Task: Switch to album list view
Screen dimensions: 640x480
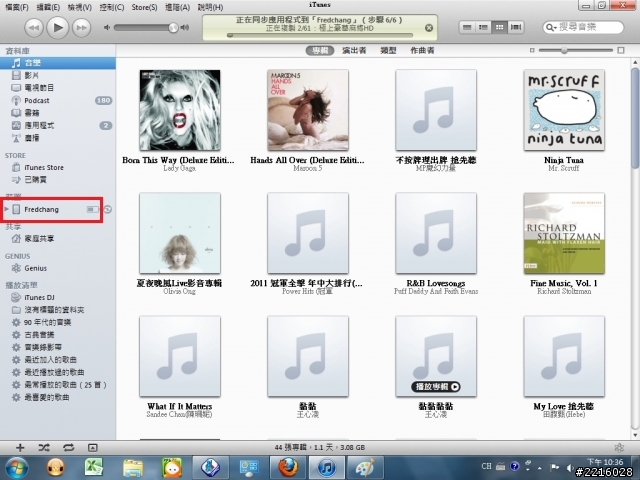Action: tap(483, 27)
